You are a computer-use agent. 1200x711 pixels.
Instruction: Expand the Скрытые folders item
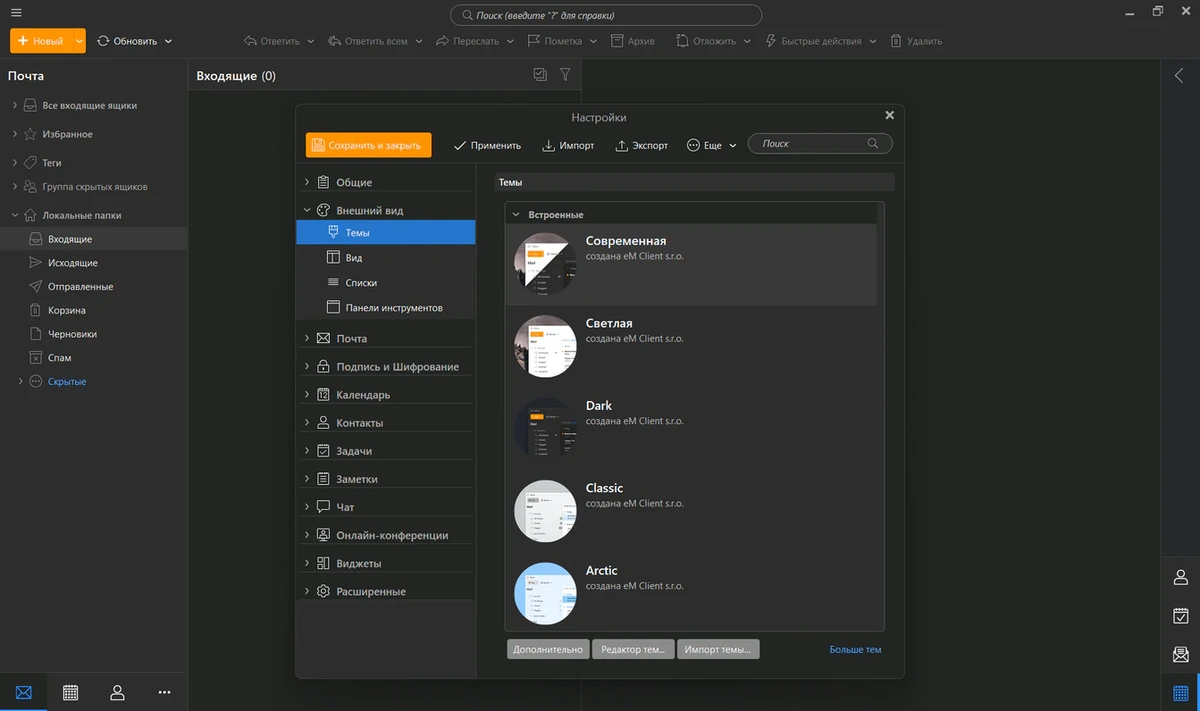click(20, 382)
